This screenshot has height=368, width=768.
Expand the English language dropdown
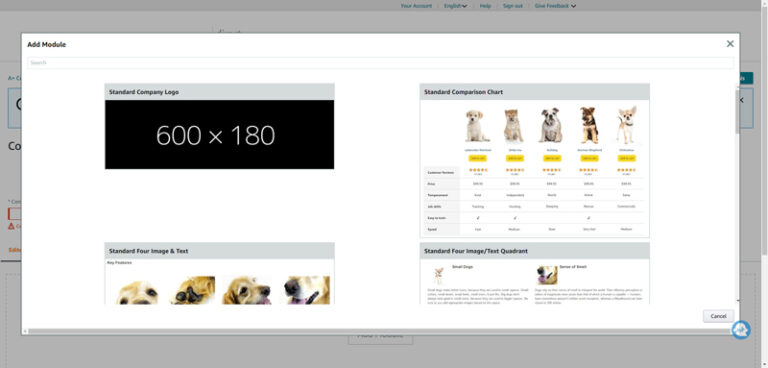(456, 6)
